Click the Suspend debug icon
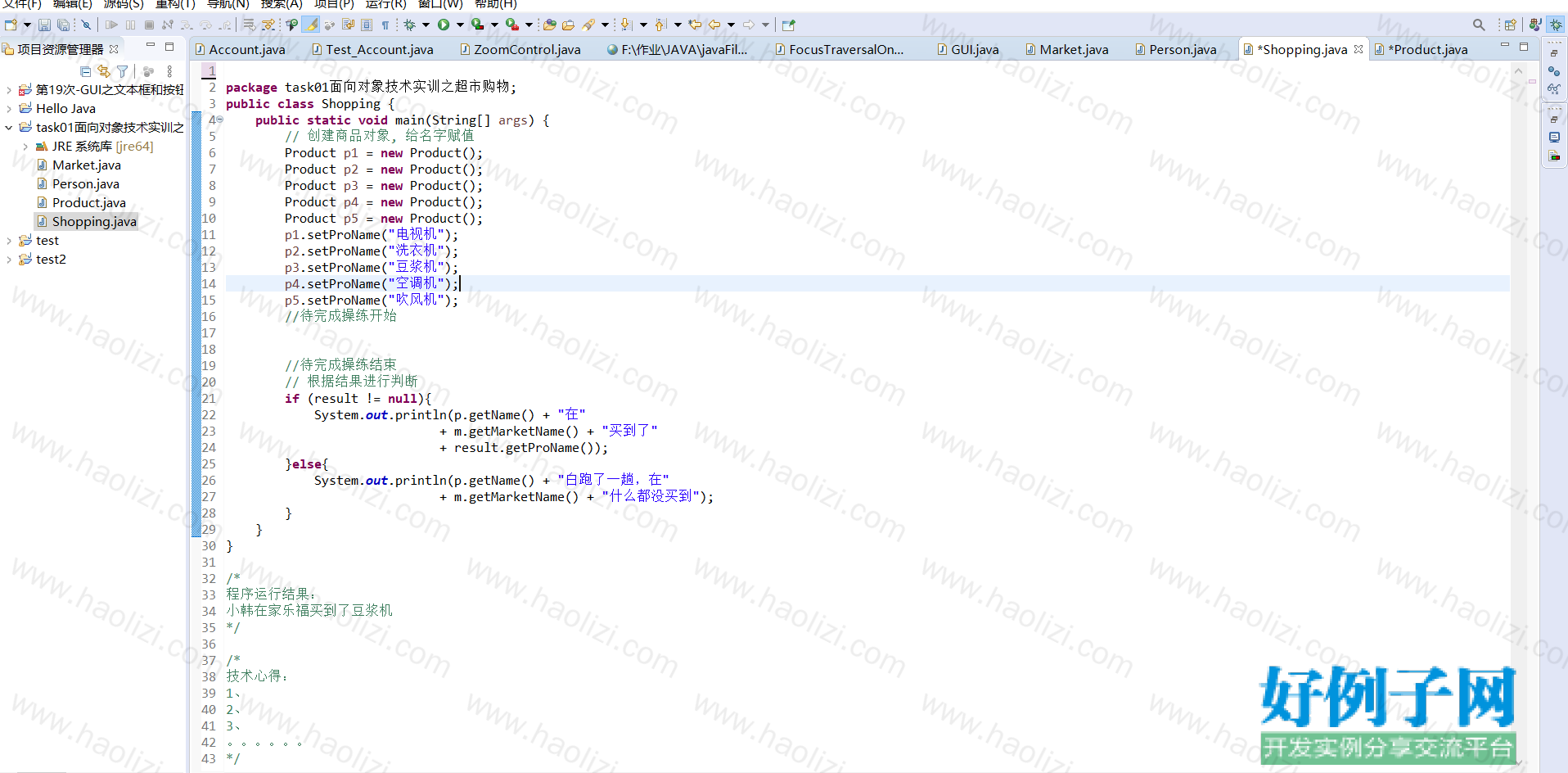This screenshot has width=1568, height=773. click(130, 25)
